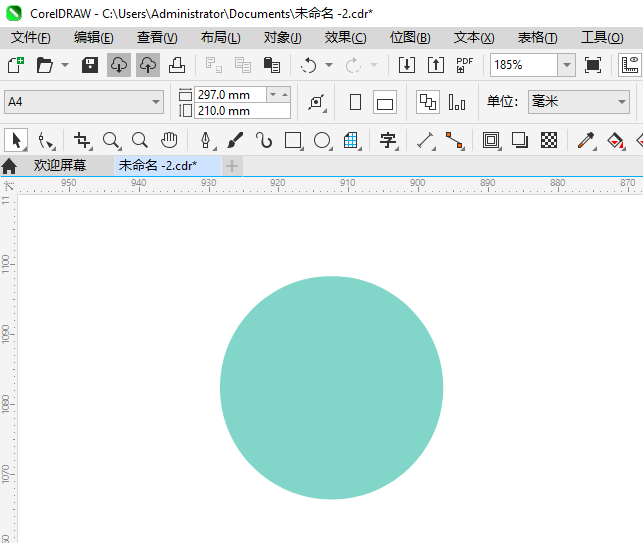The height and width of the screenshot is (543, 643).
Task: Click the New document icon
Action: pos(16,65)
